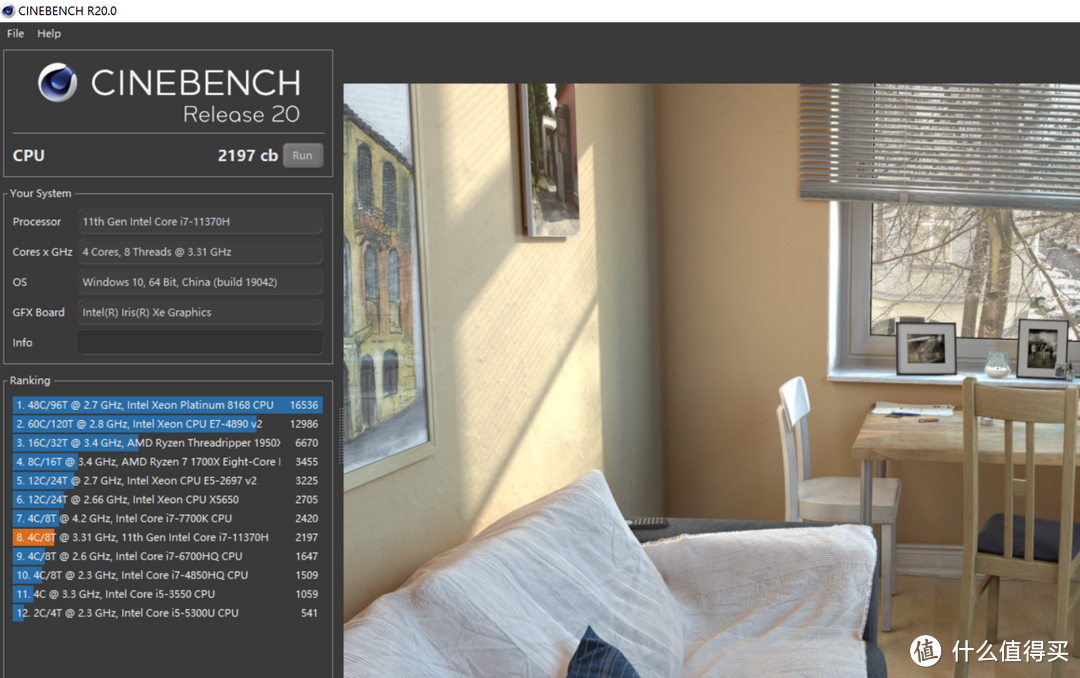
Task: Click the GFX Board field
Action: 200,313
